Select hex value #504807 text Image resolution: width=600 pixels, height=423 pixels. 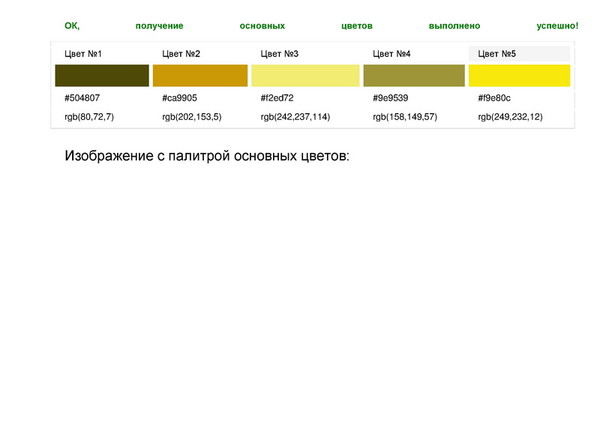pos(82,98)
